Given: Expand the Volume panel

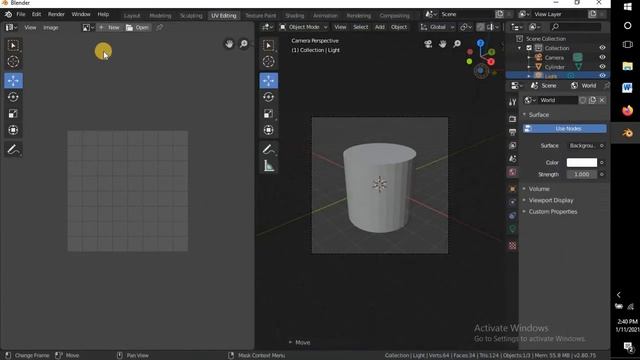Looking at the screenshot, I should pyautogui.click(x=538, y=189).
